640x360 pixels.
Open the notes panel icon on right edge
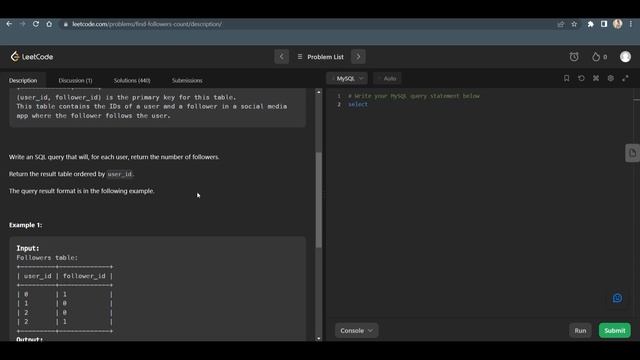coord(632,153)
